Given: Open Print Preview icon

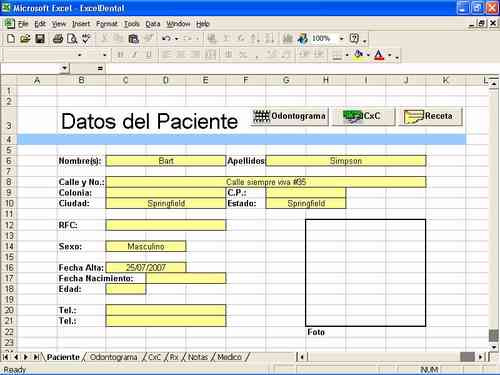Looking at the screenshot, I should [72, 39].
